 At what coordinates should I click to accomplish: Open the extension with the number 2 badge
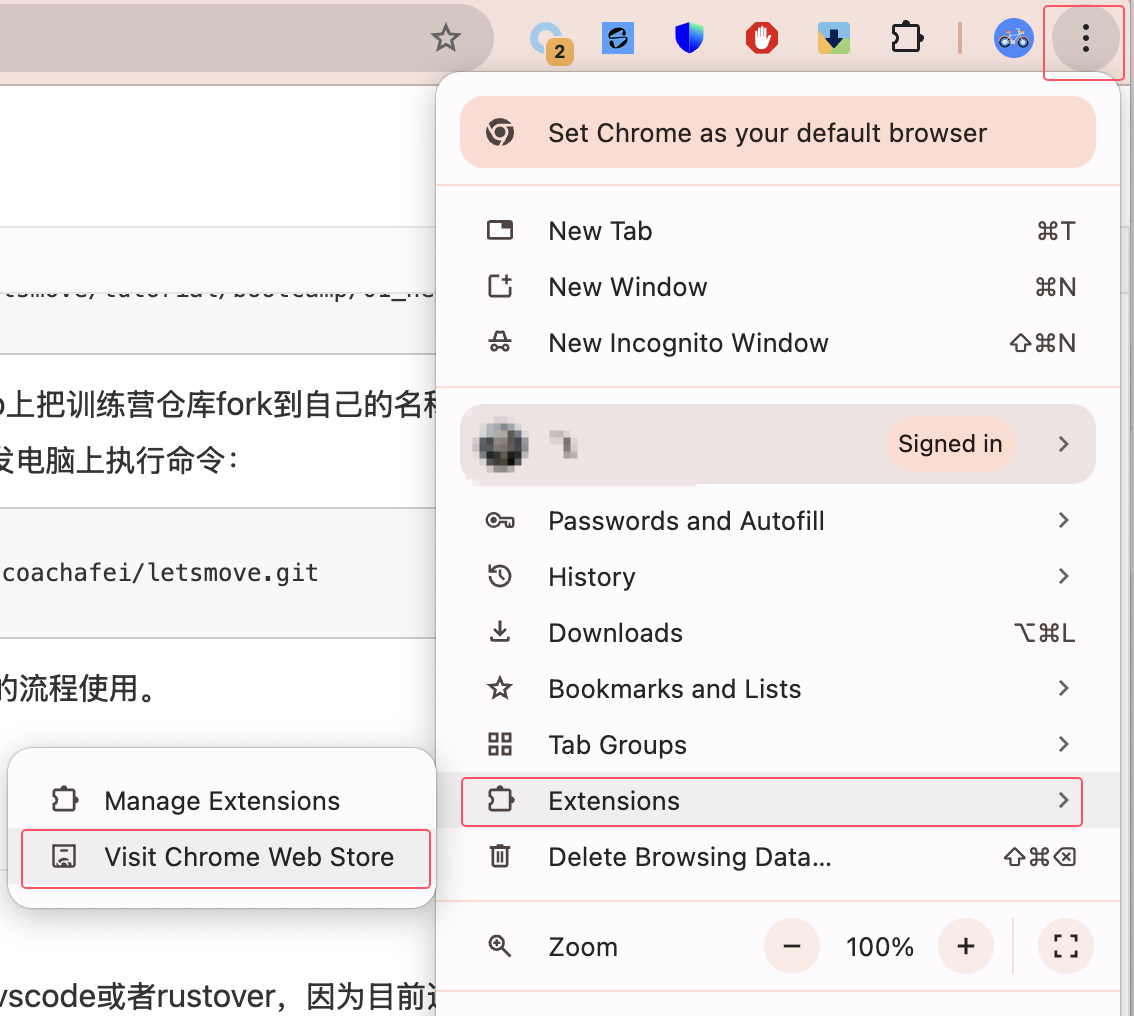550,42
